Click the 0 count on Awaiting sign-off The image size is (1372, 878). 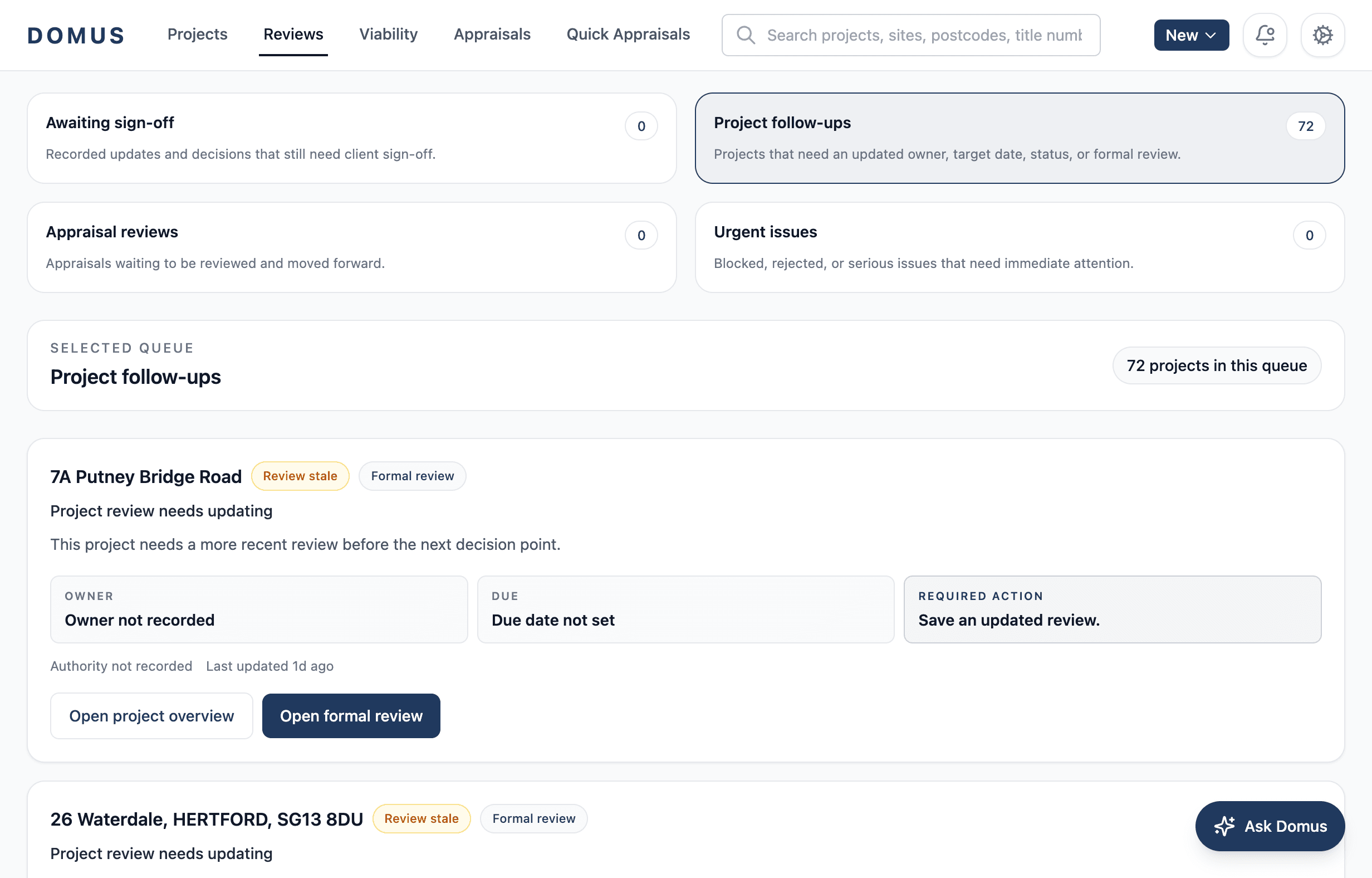(641, 126)
